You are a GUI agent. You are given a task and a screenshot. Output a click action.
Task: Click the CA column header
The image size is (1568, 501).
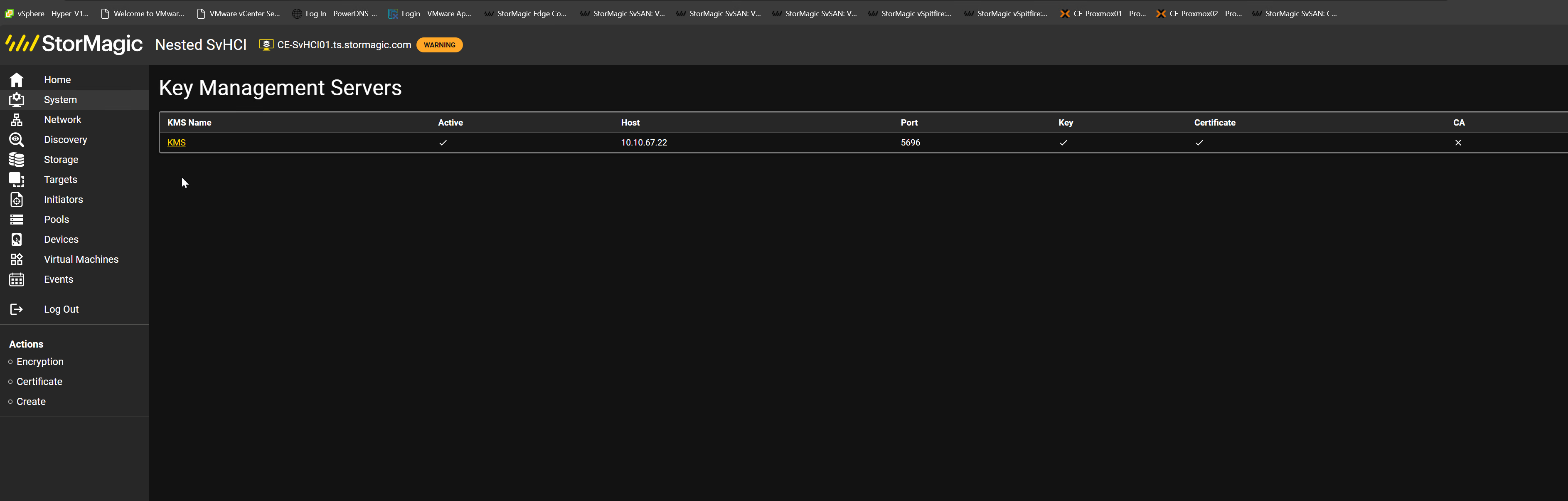[x=1459, y=122]
